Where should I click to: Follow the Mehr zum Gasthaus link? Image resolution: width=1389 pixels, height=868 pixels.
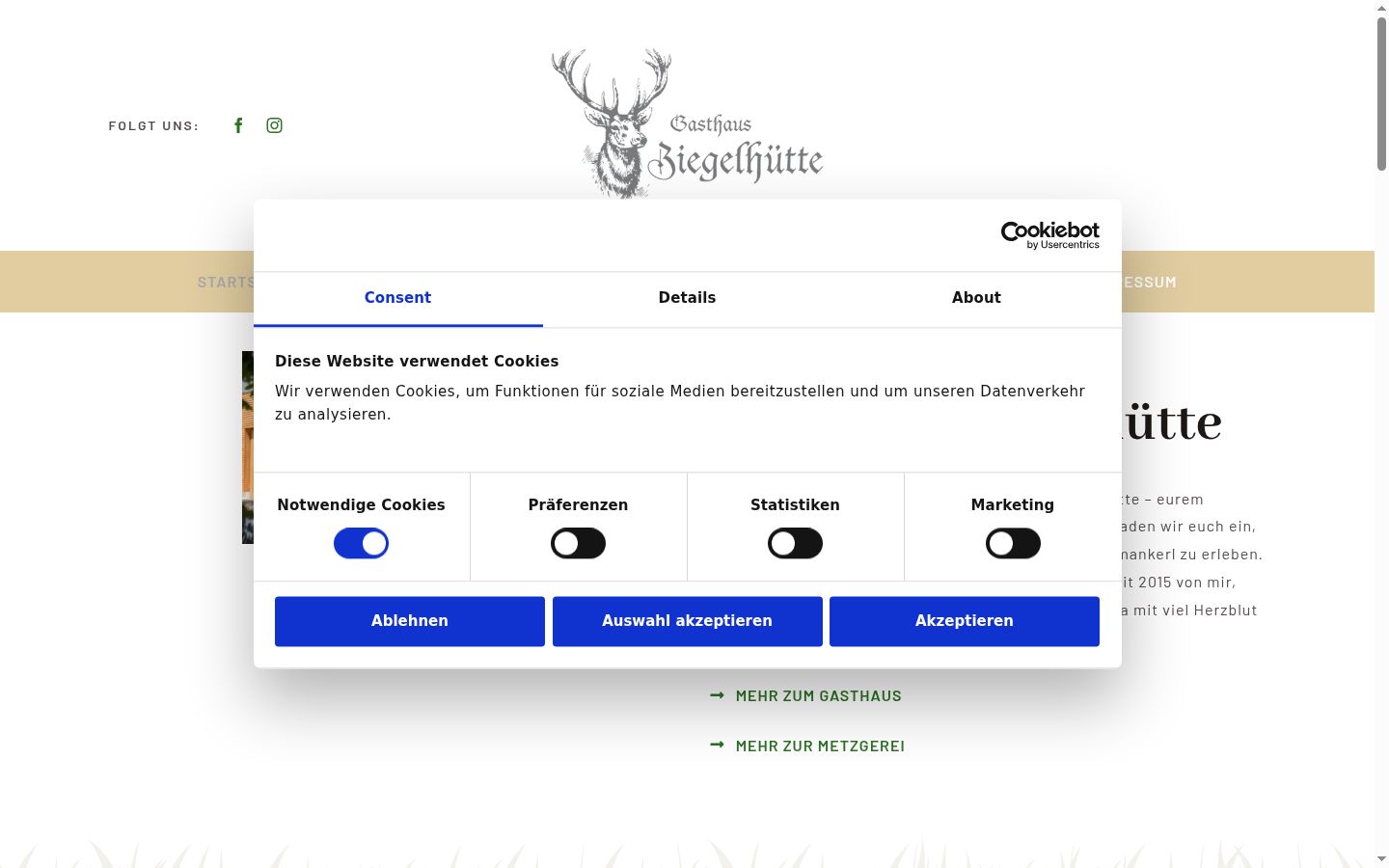[818, 696]
